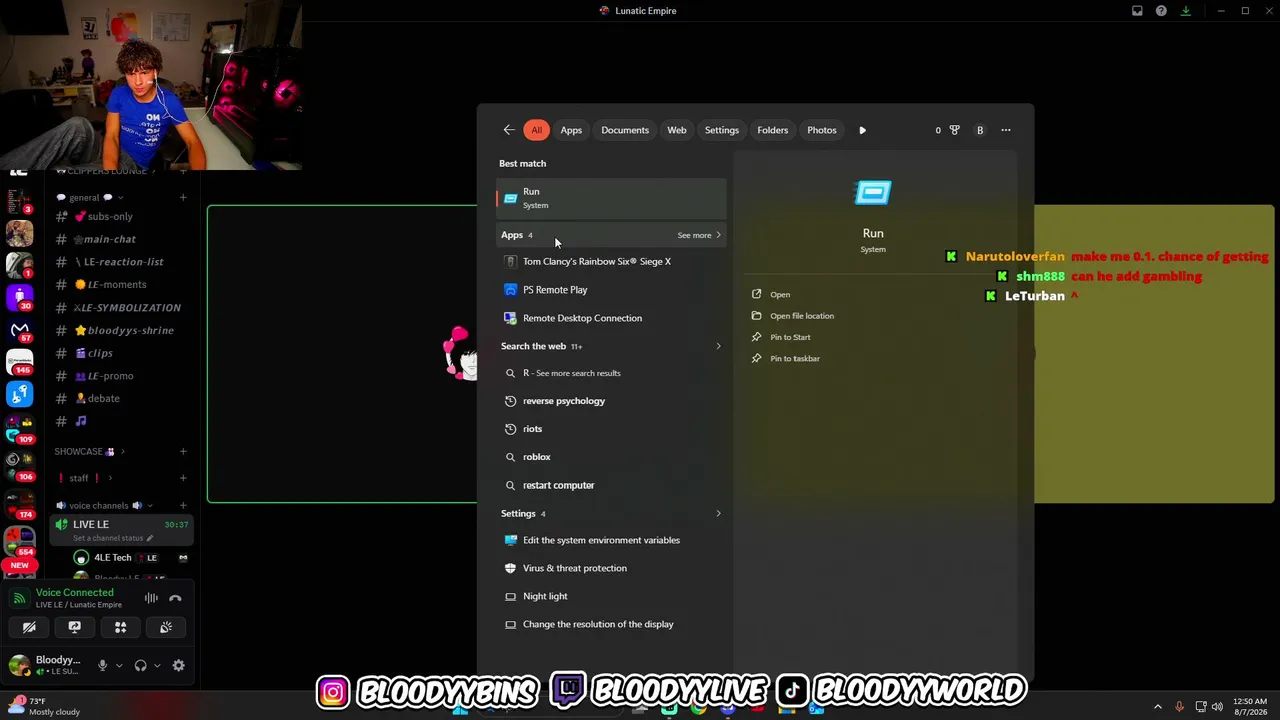Switch to the Documents search filter
This screenshot has width=1280, height=720.
coord(625,130)
